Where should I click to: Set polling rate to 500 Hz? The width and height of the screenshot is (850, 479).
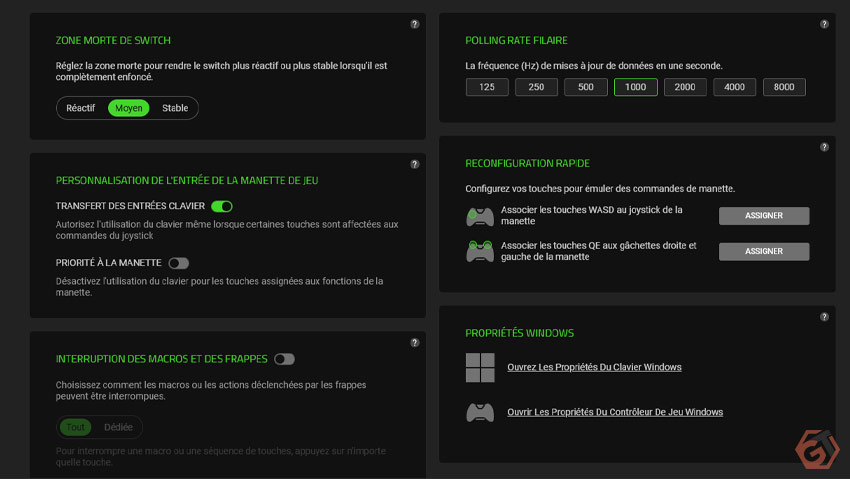[x=585, y=87]
